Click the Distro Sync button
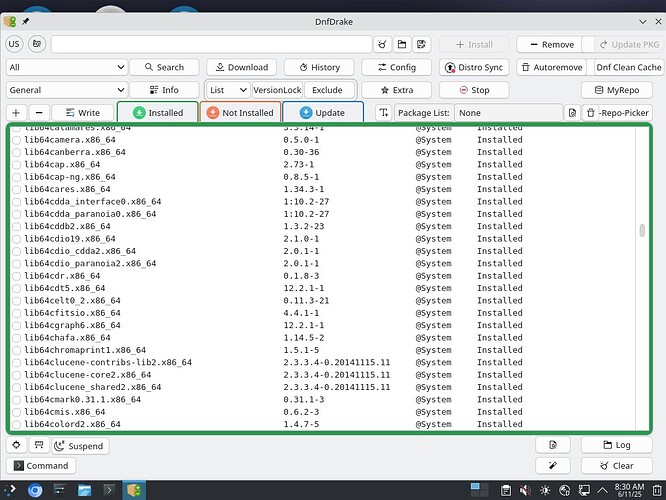 [474, 67]
